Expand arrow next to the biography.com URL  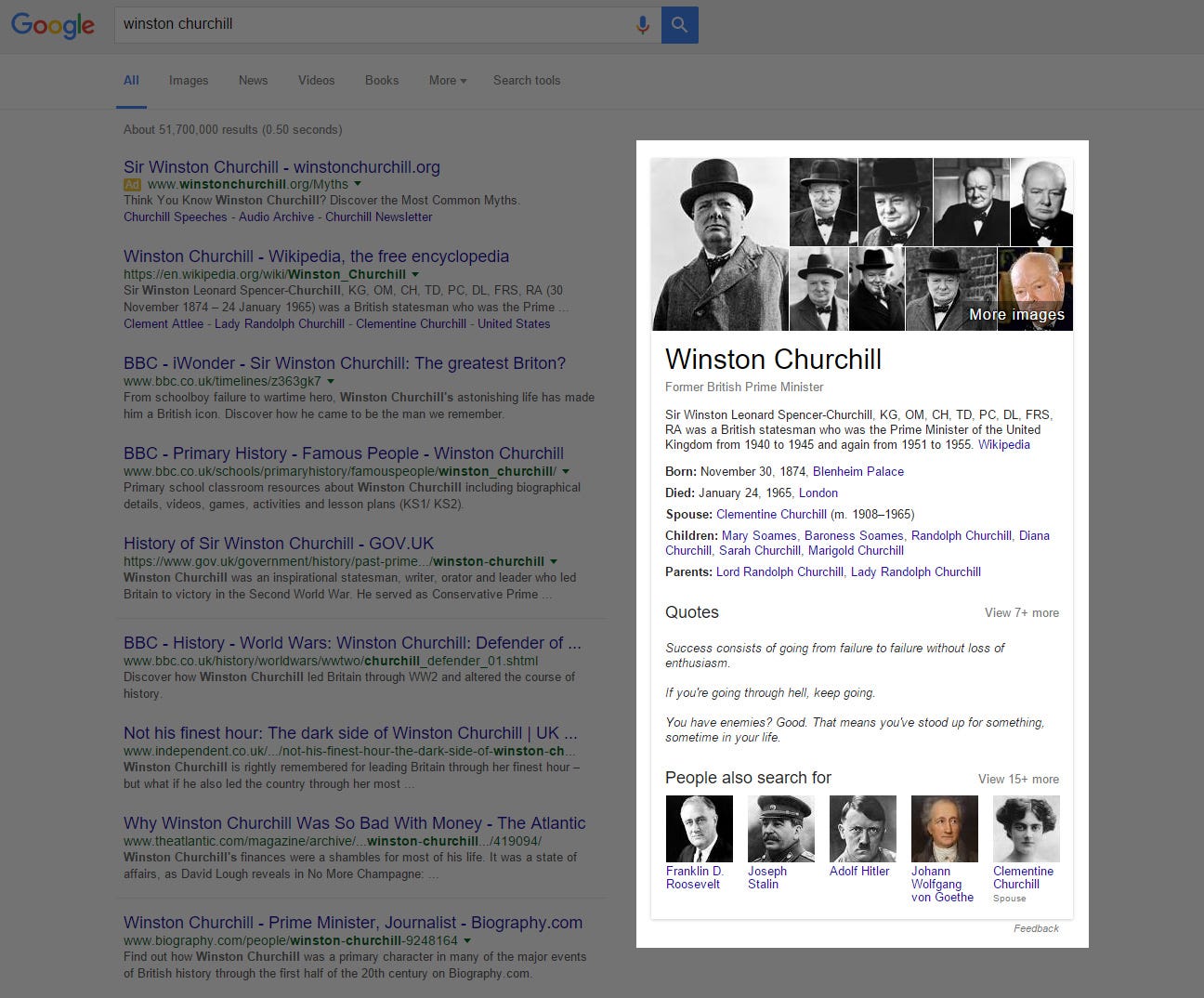(467, 940)
